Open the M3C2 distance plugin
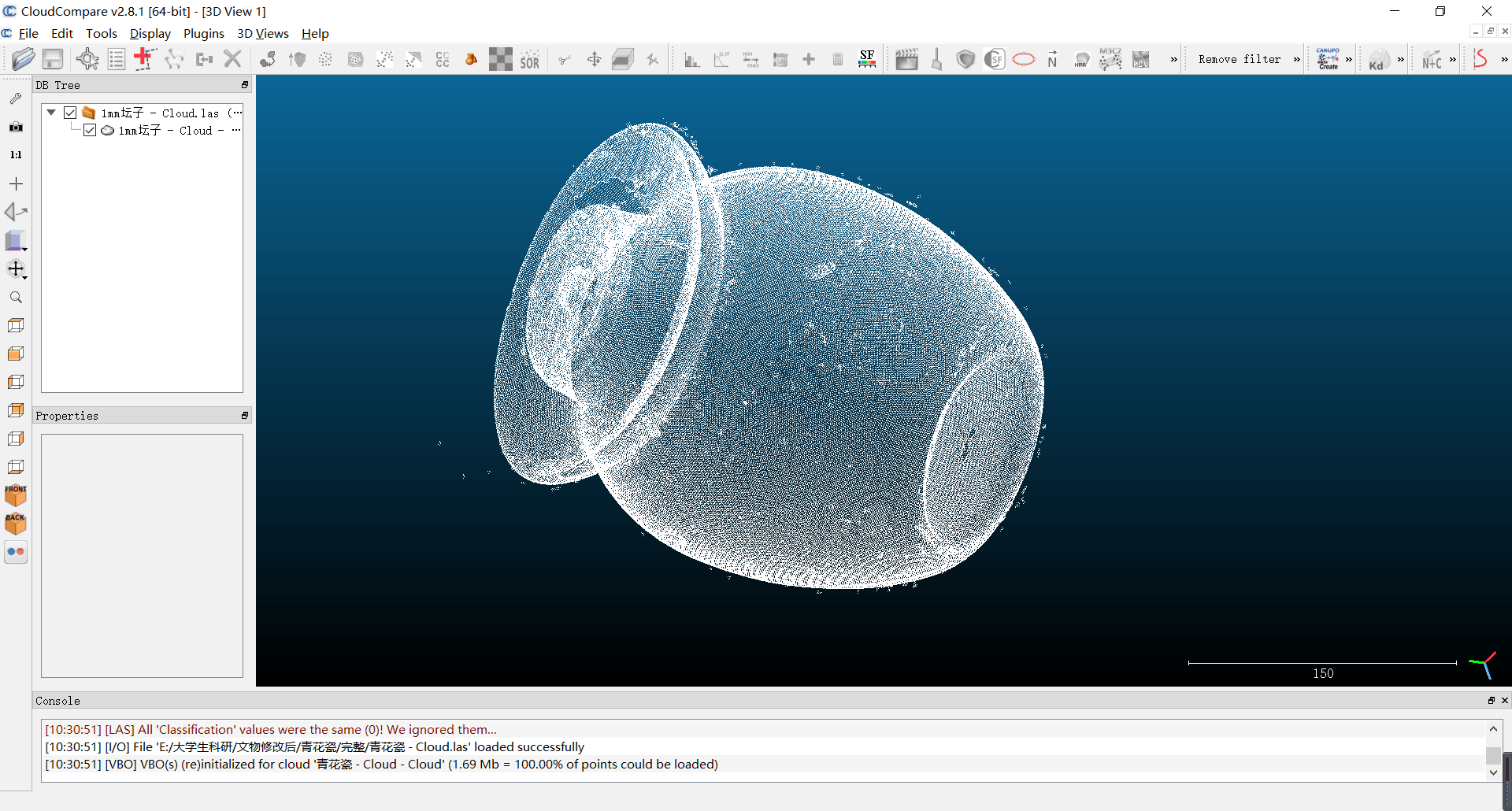1512x811 pixels. click(1110, 59)
